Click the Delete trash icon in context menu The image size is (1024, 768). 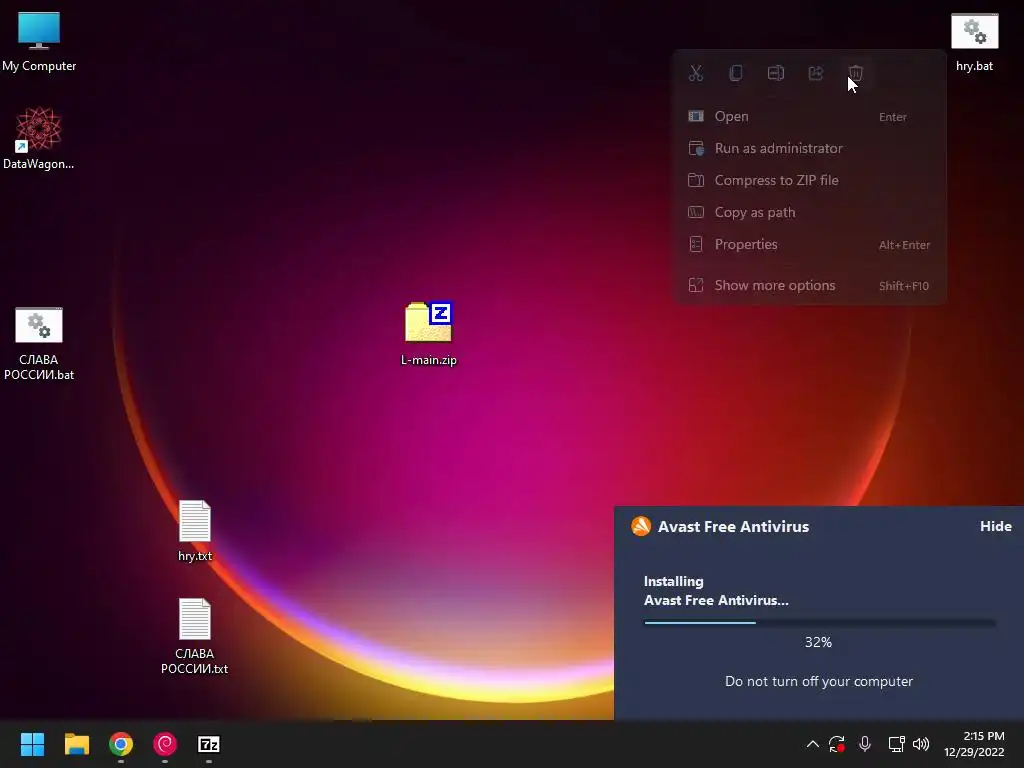pyautogui.click(x=856, y=73)
